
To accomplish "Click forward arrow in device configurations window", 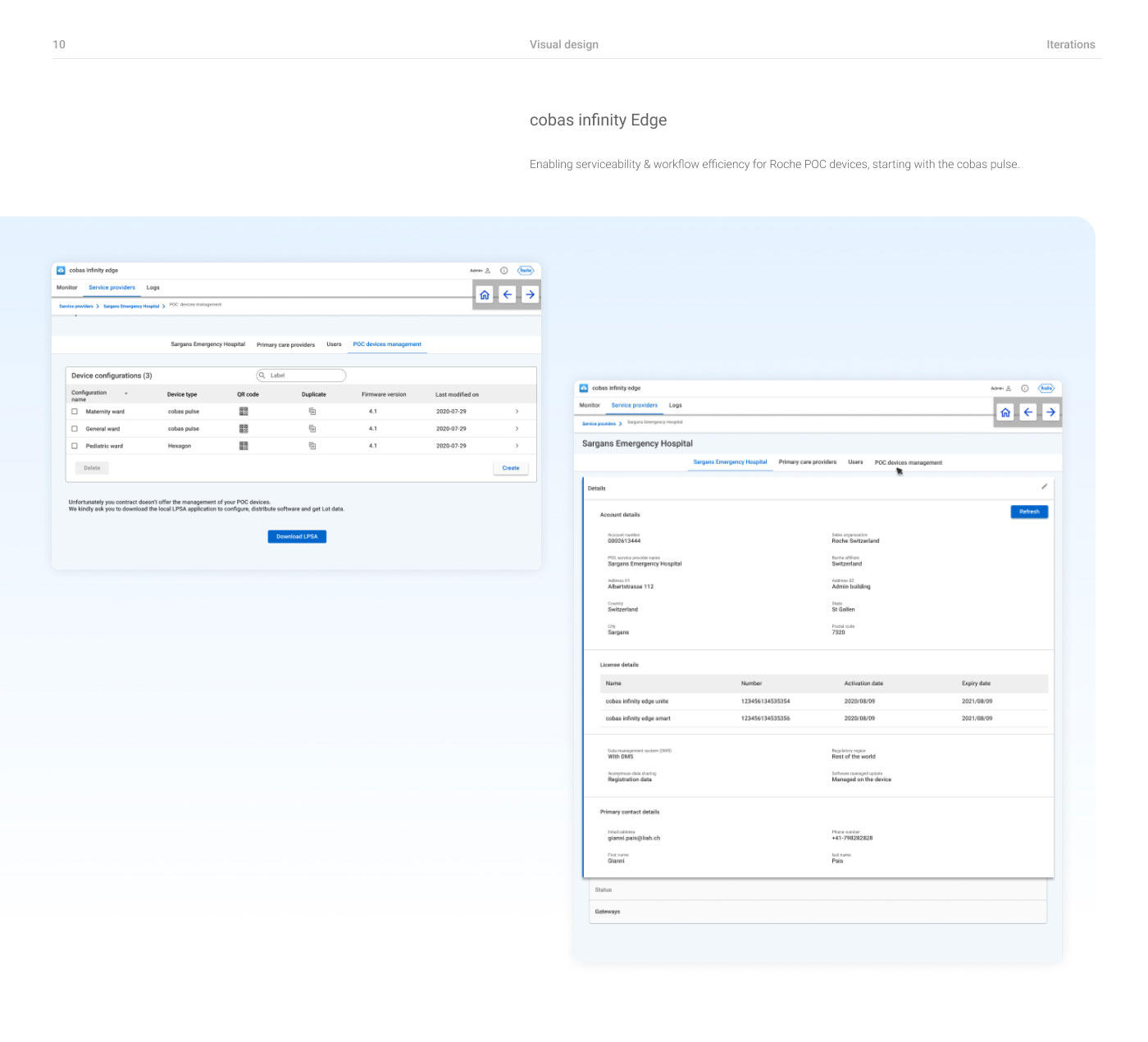I will (531, 295).
